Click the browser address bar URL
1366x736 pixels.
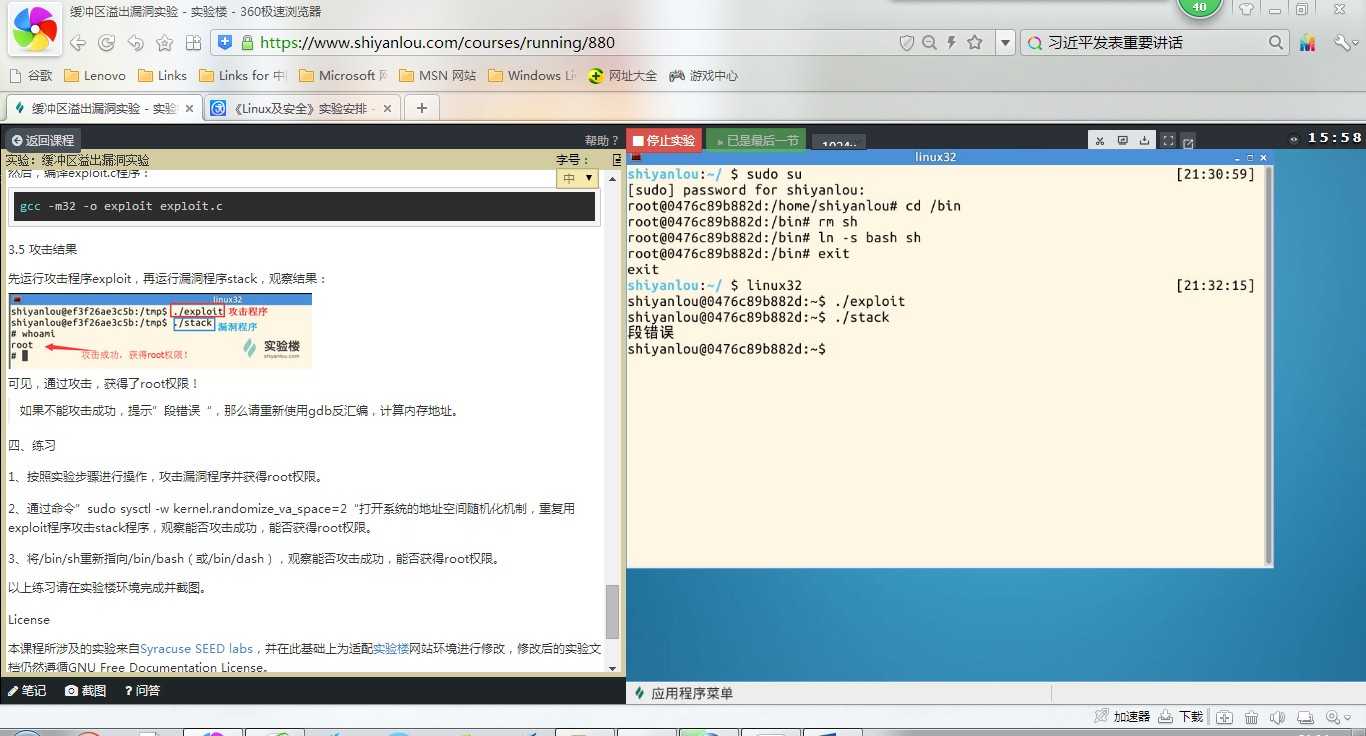click(437, 43)
